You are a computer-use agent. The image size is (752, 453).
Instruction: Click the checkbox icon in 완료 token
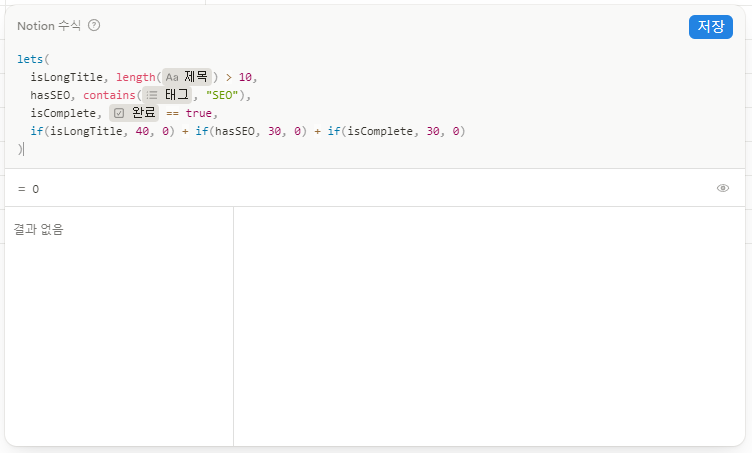click(119, 113)
